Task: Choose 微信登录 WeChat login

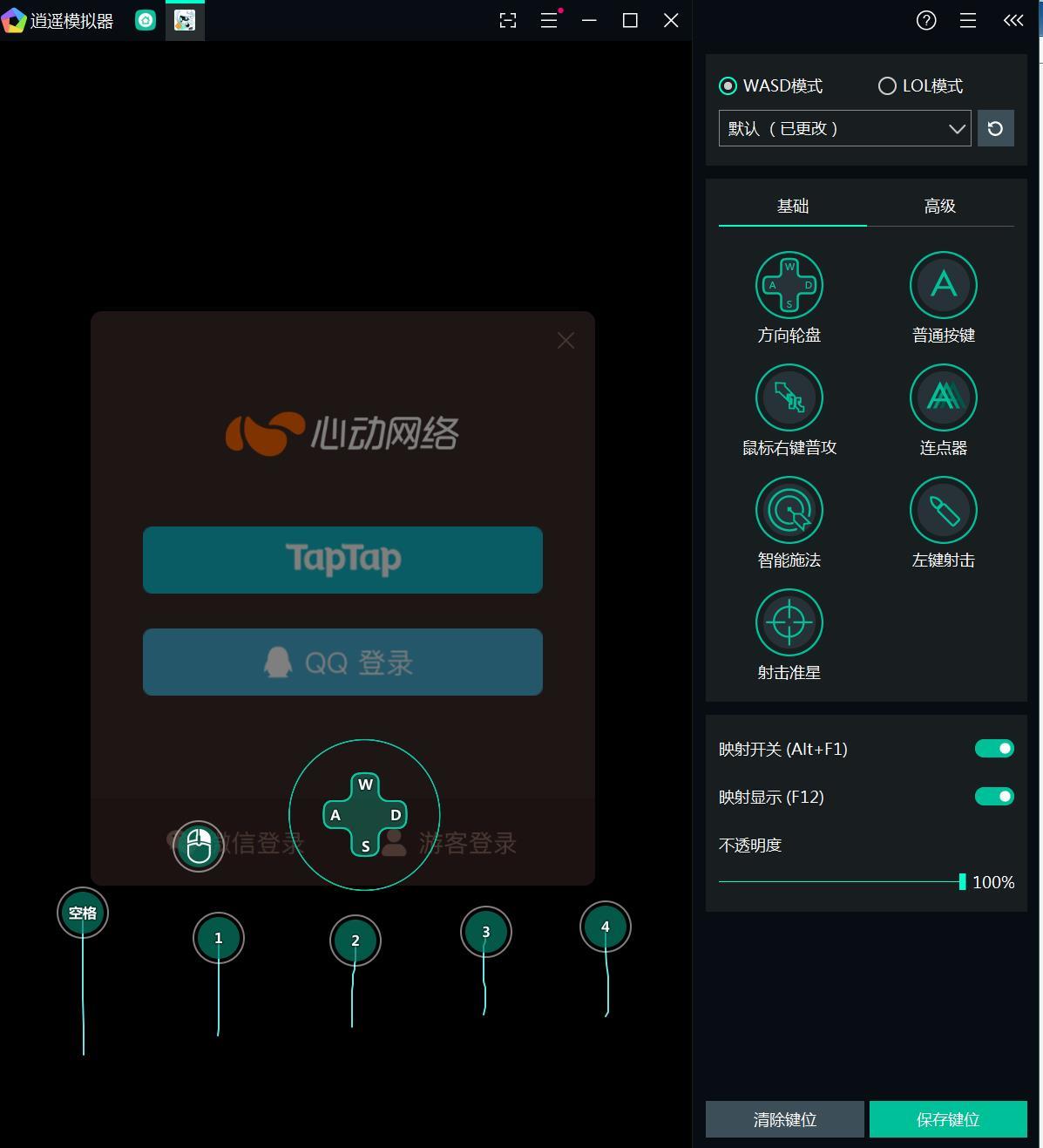Action: click(235, 843)
